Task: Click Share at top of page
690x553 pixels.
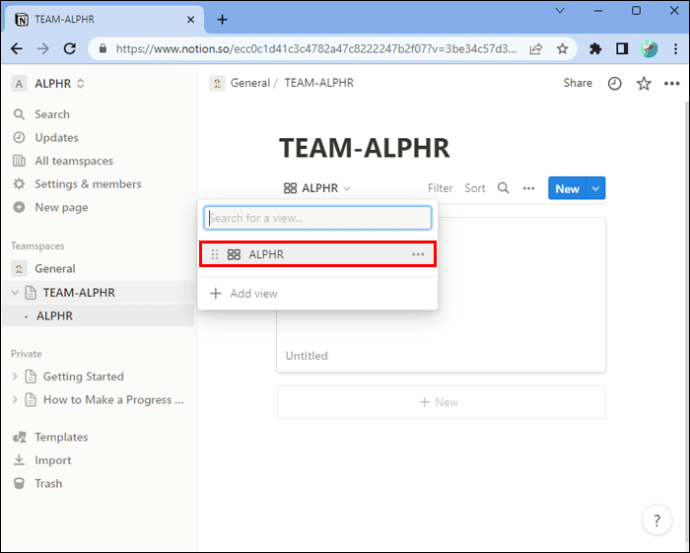Action: [x=578, y=83]
